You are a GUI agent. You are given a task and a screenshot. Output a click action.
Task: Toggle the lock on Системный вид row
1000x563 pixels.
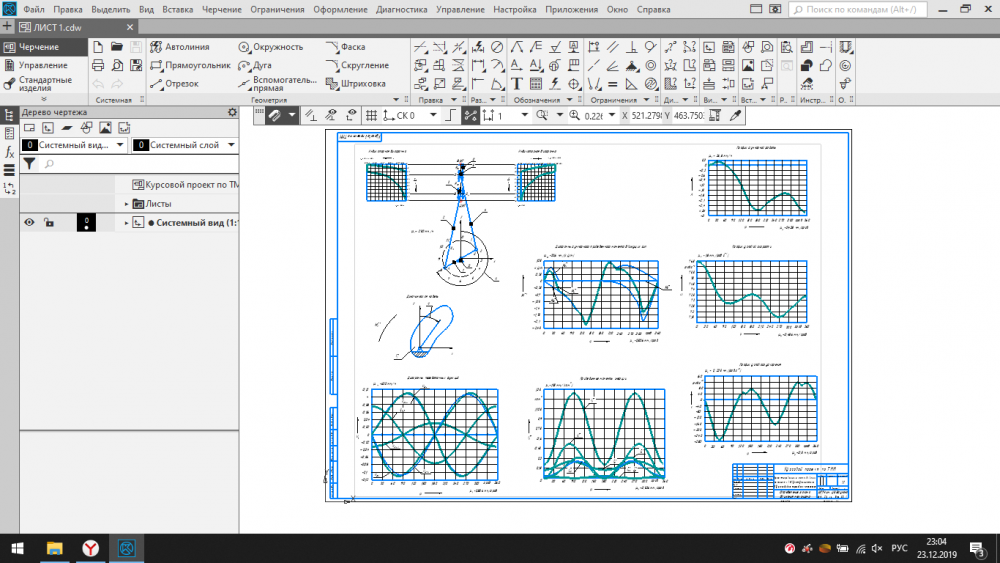(x=48, y=223)
